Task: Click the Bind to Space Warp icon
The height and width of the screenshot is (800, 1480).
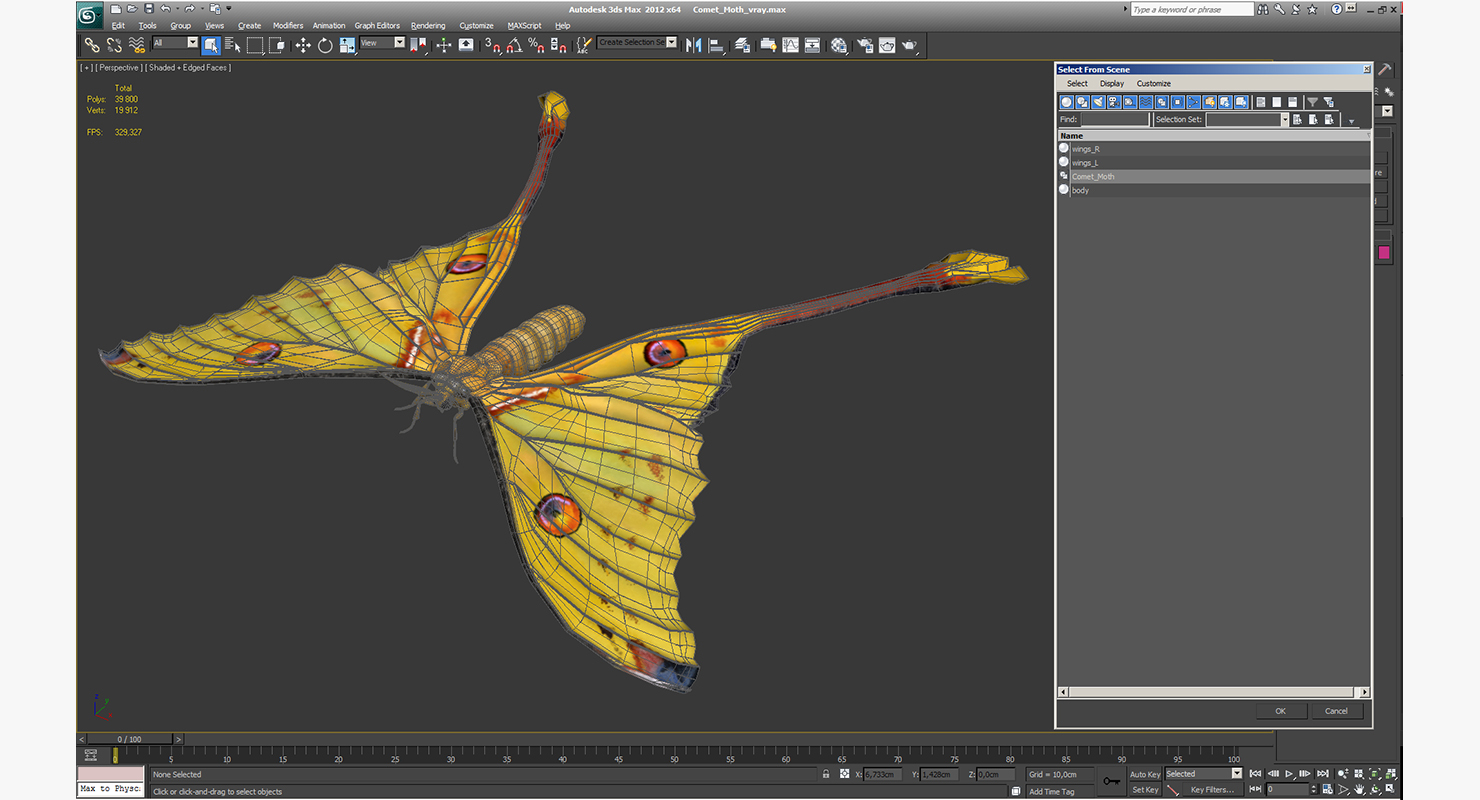Action: 137,45
